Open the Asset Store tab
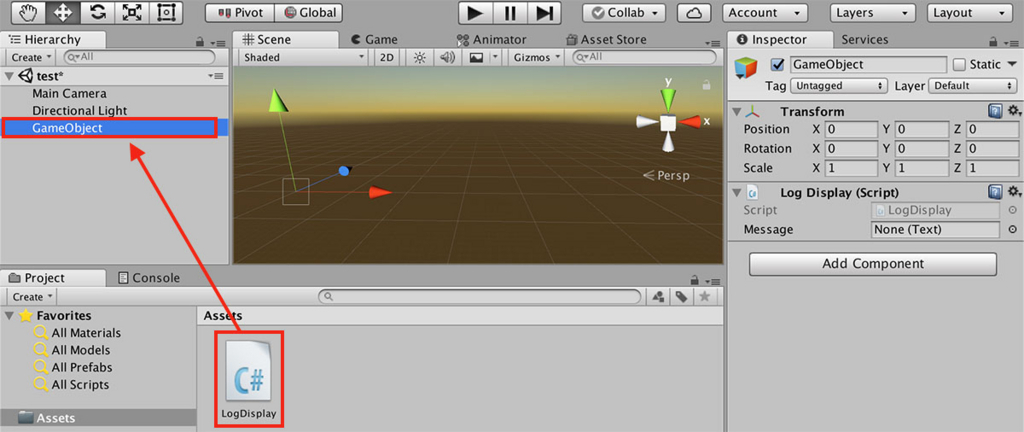The width and height of the screenshot is (1024, 432). tap(607, 40)
